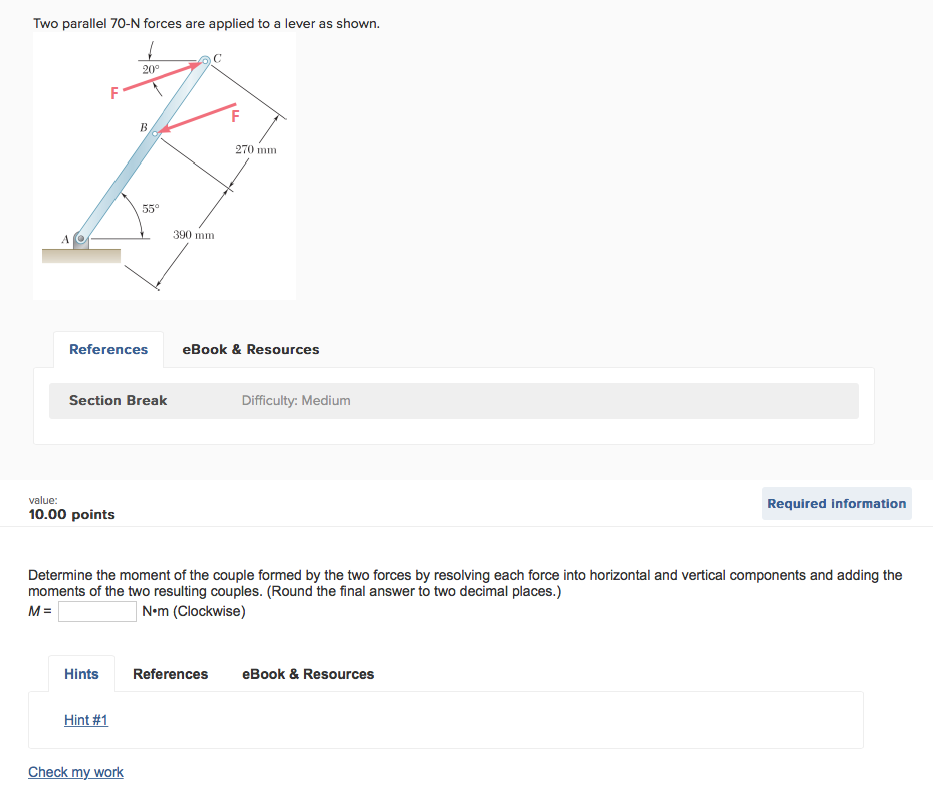Screen dimensions: 933x790
Task: Click the Required information button
Action: coord(837,504)
